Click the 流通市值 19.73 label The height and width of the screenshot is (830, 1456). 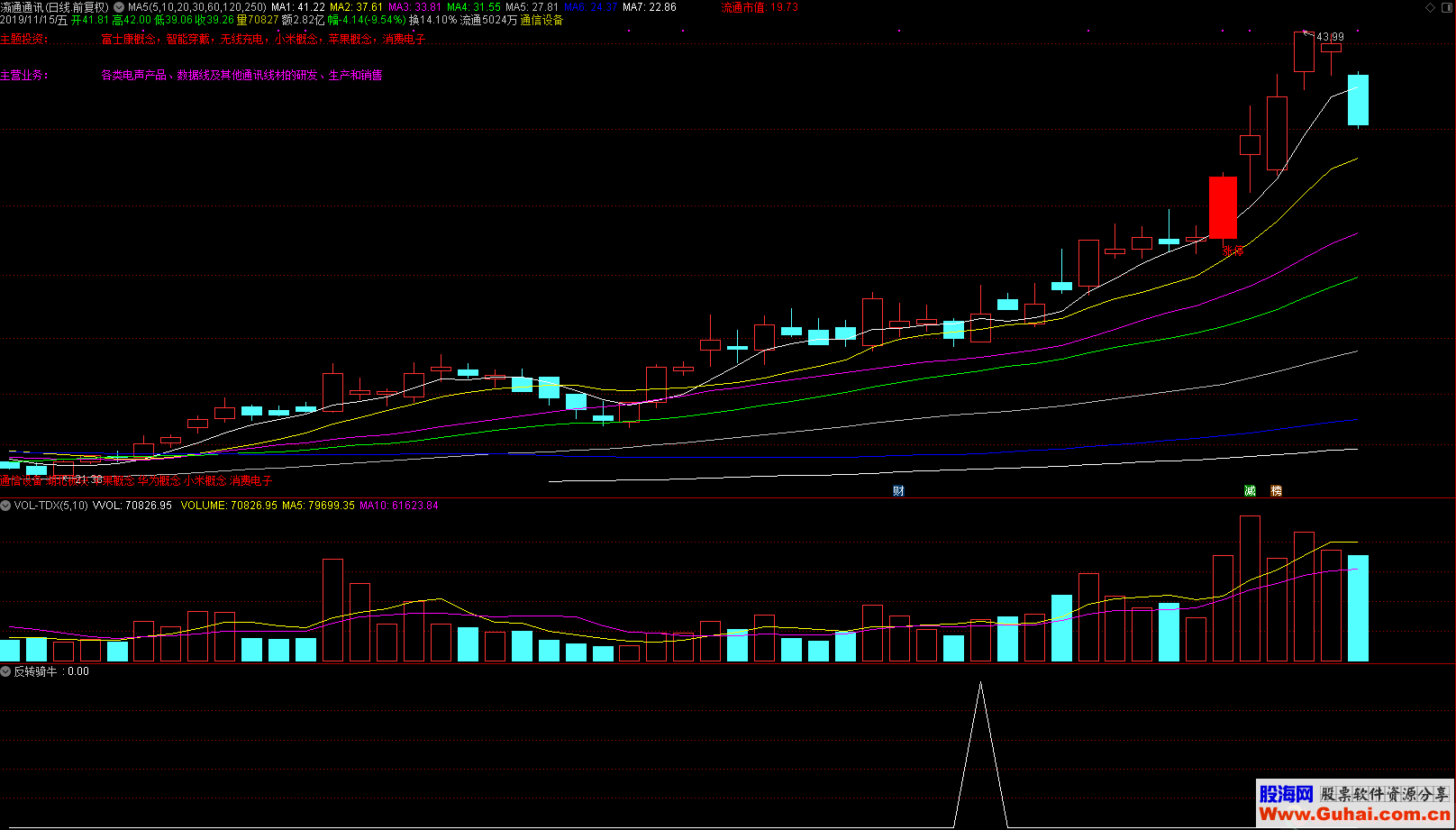point(760,7)
